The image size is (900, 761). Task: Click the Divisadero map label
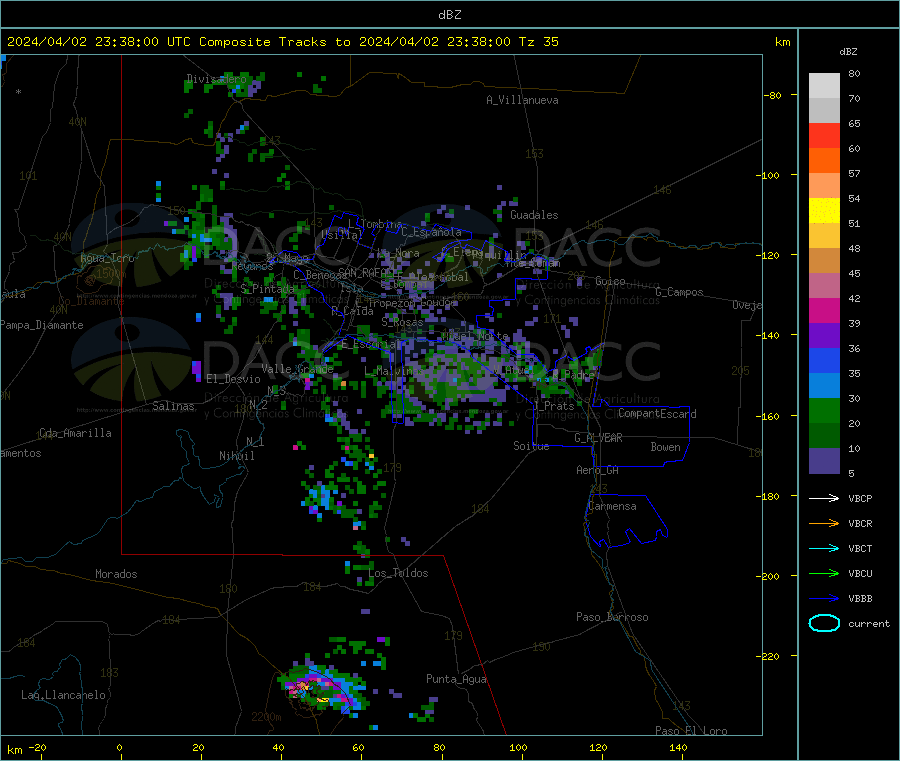pos(216,79)
